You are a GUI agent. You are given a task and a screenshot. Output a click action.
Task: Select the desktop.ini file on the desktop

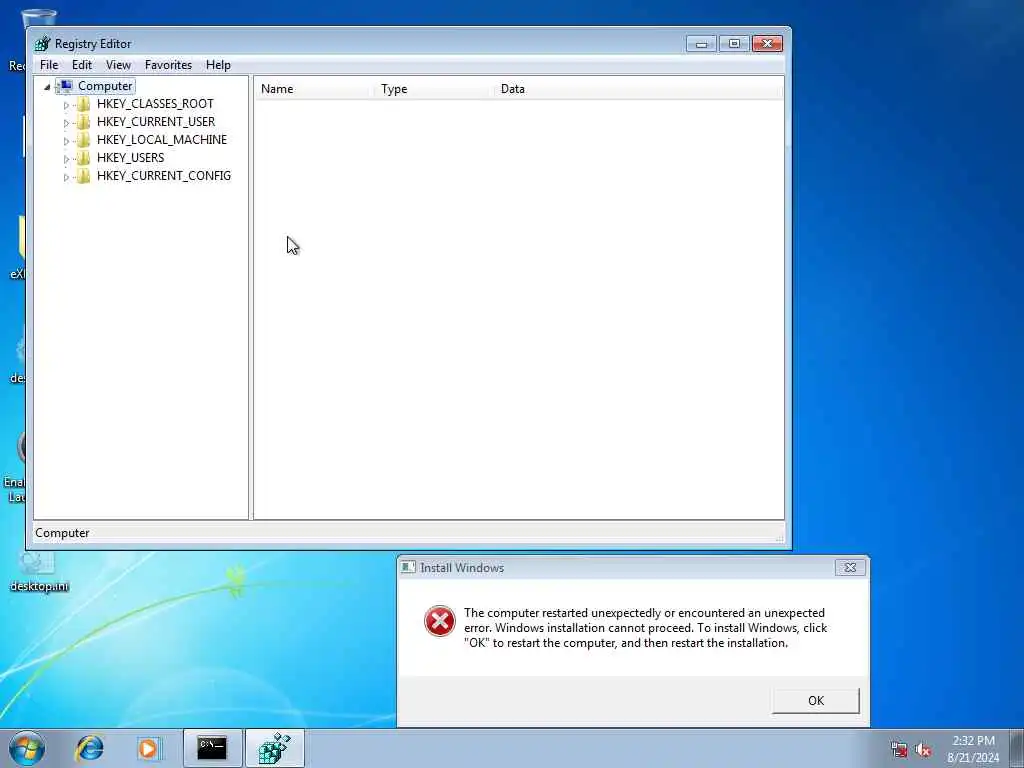coord(38,573)
